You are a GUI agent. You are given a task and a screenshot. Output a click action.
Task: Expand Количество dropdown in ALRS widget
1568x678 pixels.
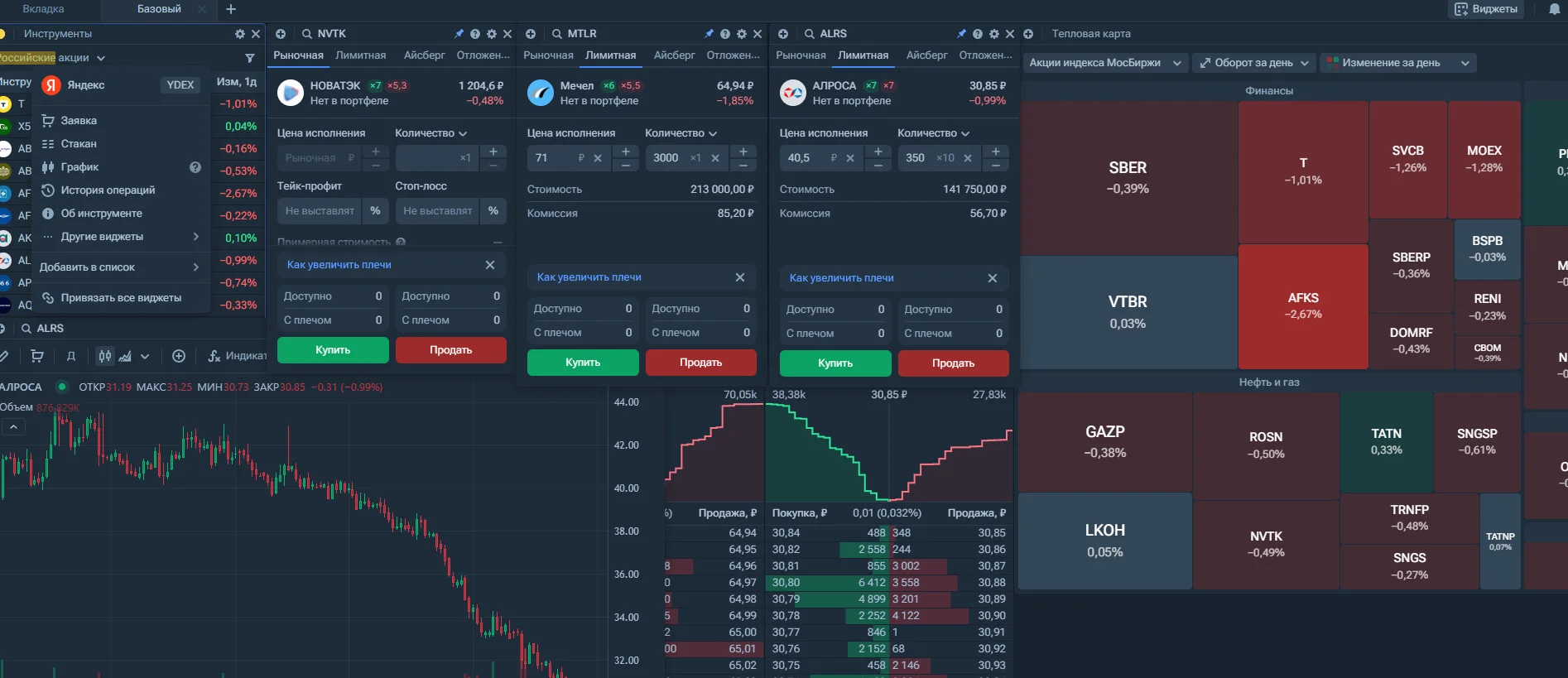click(x=933, y=133)
